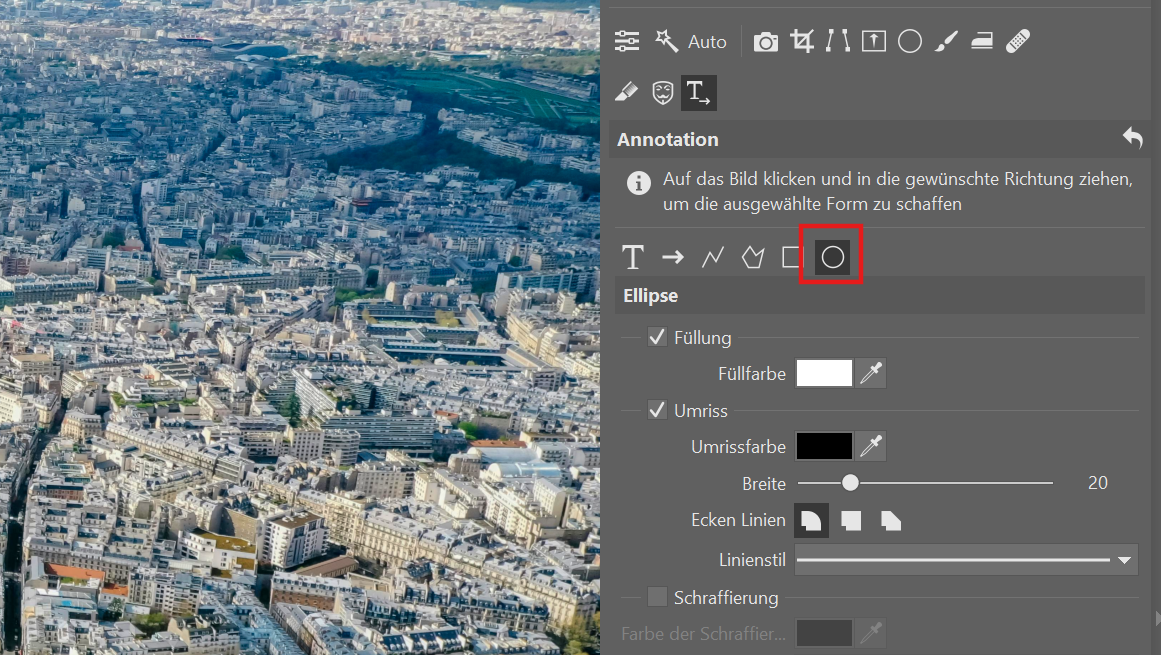Click the Auto enhancement button
This screenshot has width=1161, height=655.
691,41
